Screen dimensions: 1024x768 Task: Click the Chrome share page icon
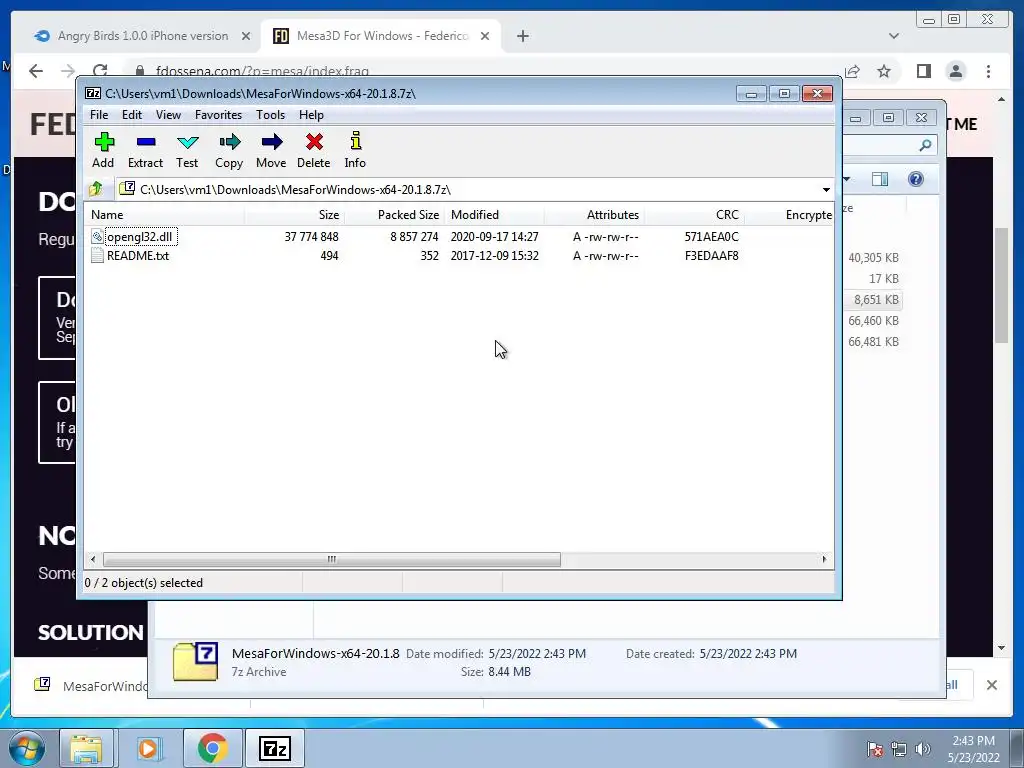point(852,71)
